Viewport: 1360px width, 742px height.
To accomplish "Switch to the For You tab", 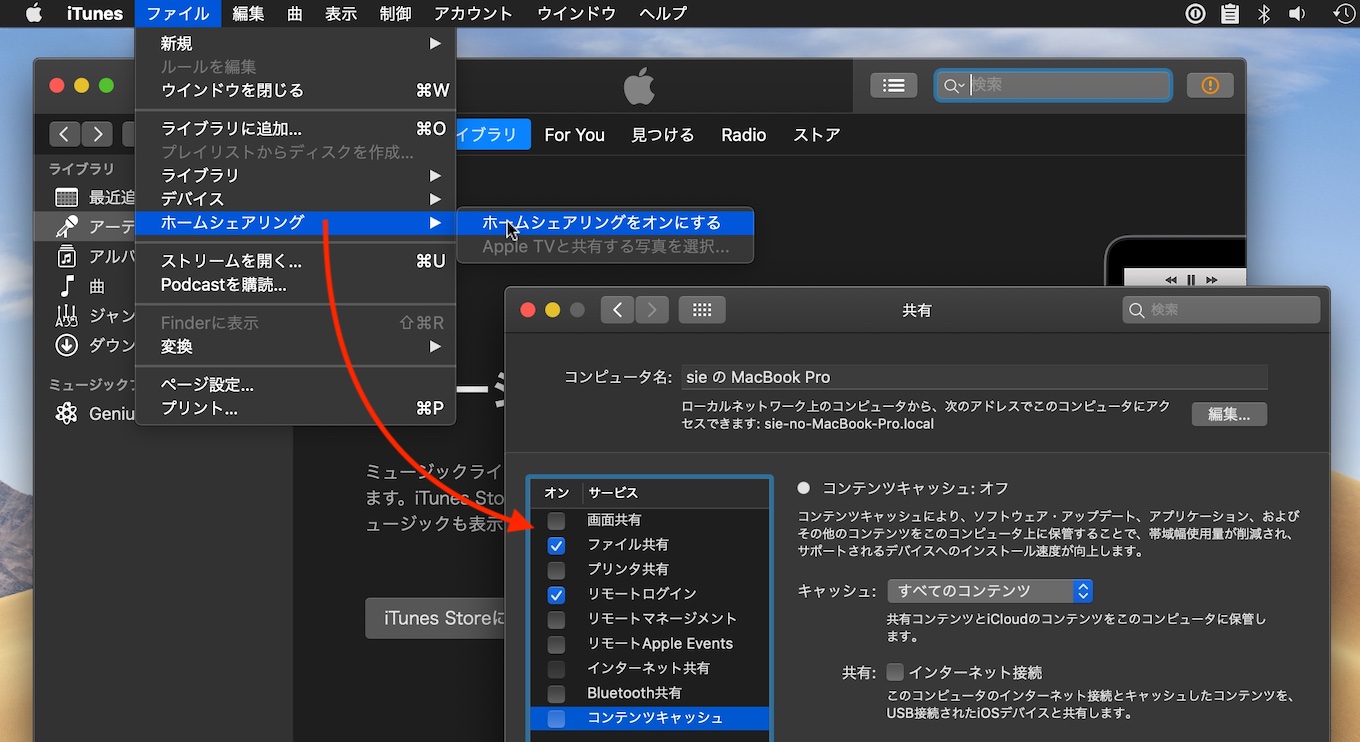I will point(574,135).
